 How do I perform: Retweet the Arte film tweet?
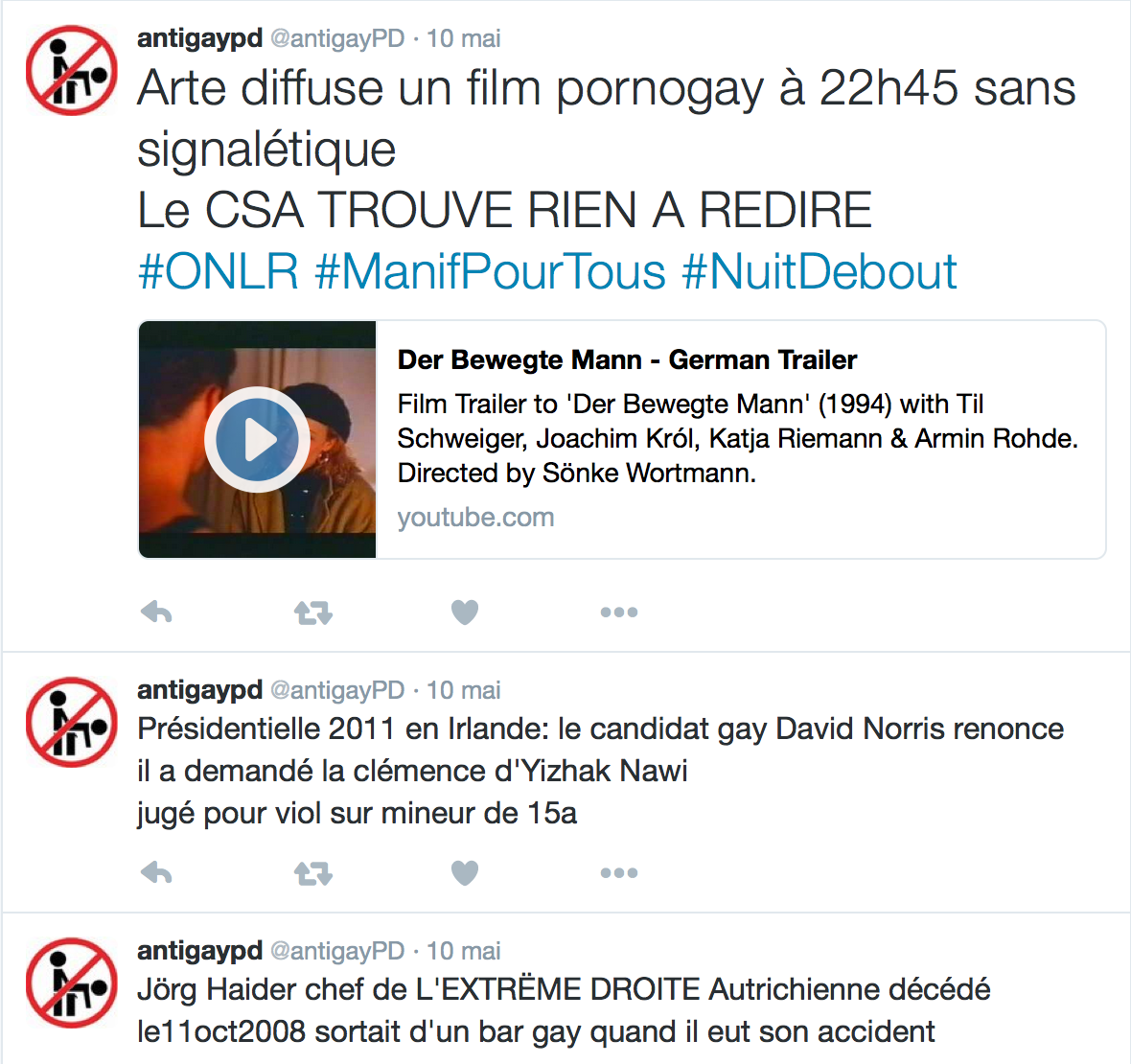pyautogui.click(x=313, y=613)
